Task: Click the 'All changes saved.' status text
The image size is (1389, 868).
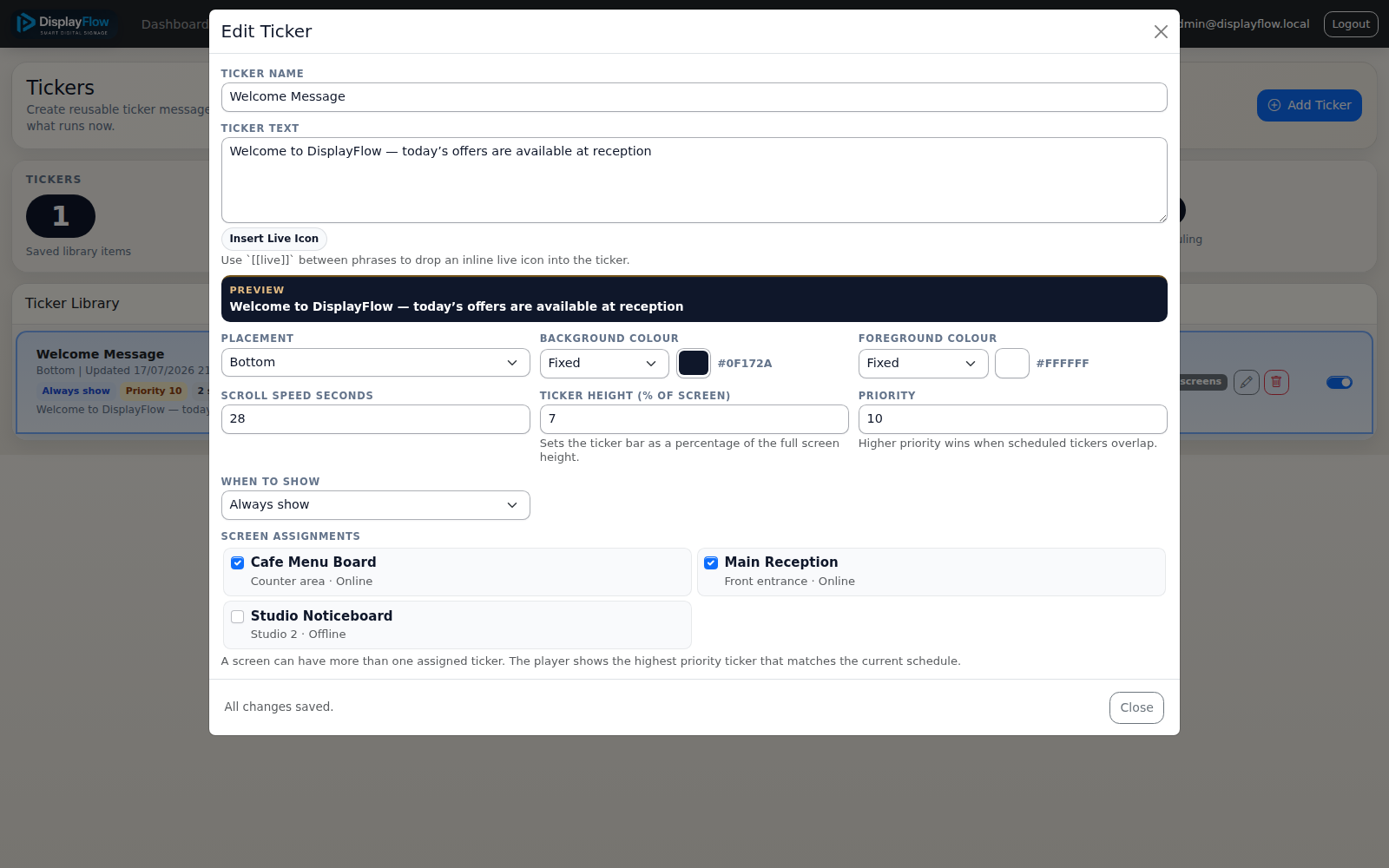Action: point(279,707)
